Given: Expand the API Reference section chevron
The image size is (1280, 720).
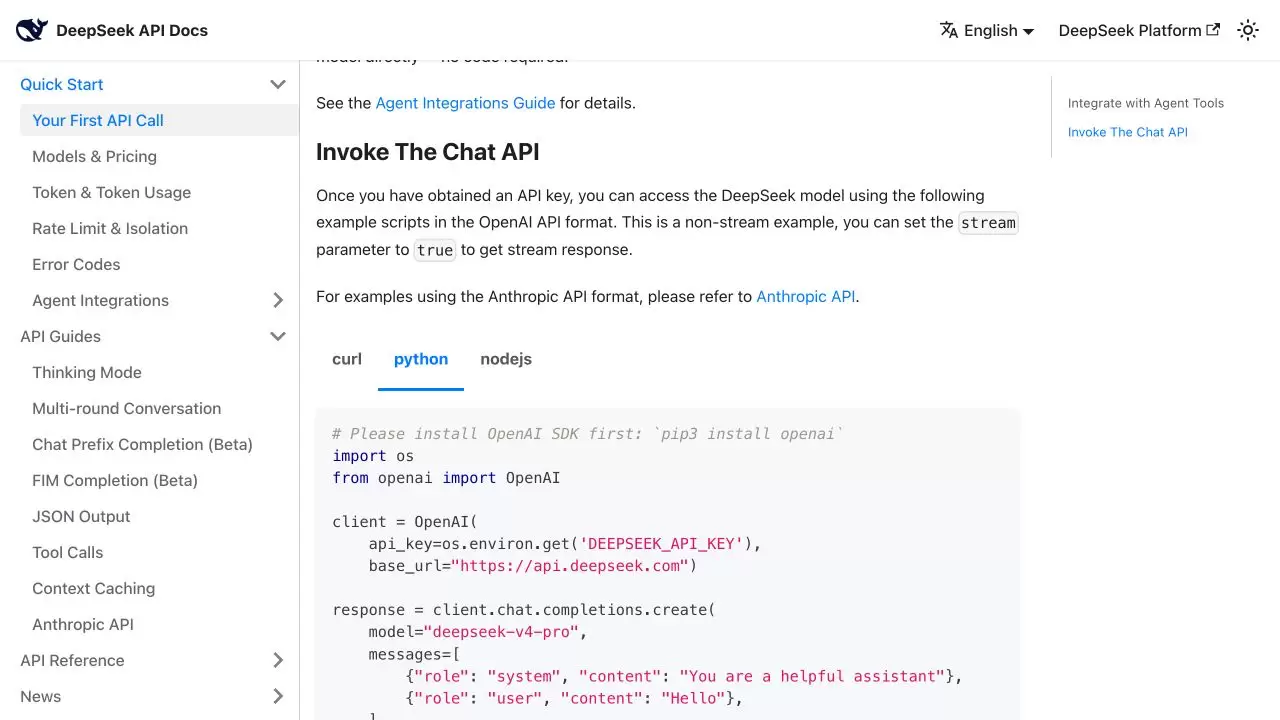Looking at the screenshot, I should tap(278, 660).
